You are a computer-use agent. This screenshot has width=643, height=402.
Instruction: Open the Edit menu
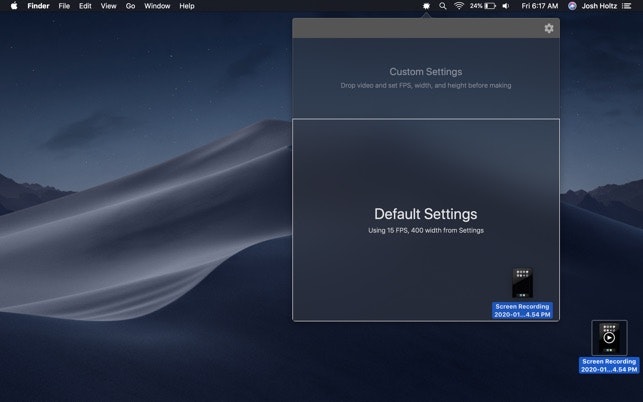coord(85,6)
